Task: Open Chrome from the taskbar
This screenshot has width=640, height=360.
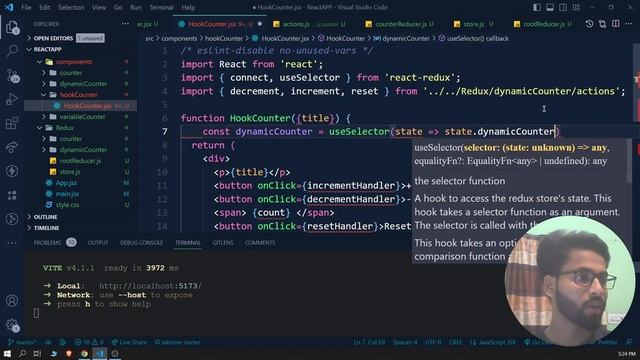Action: click(84, 353)
